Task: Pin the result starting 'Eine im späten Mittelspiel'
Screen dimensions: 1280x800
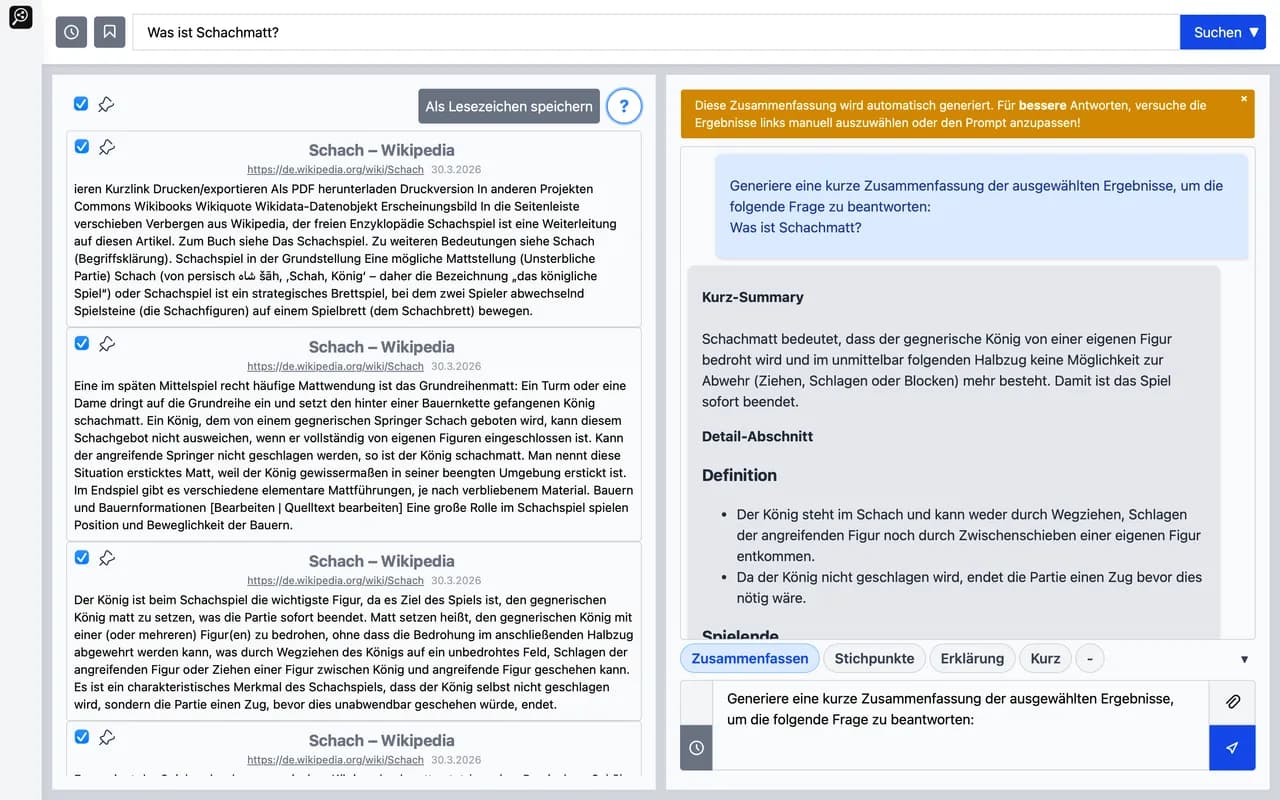Action: point(107,344)
